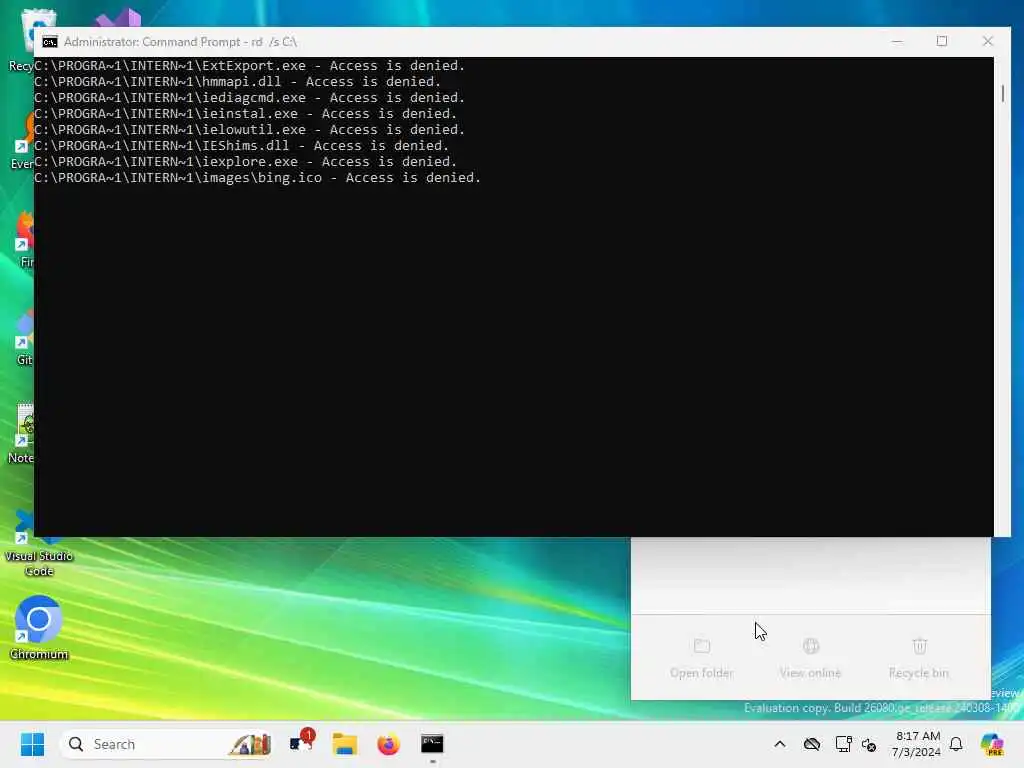Open Recycle bin in the OneDrive flyout
This screenshot has height=768, width=1024.
pyautogui.click(x=919, y=658)
